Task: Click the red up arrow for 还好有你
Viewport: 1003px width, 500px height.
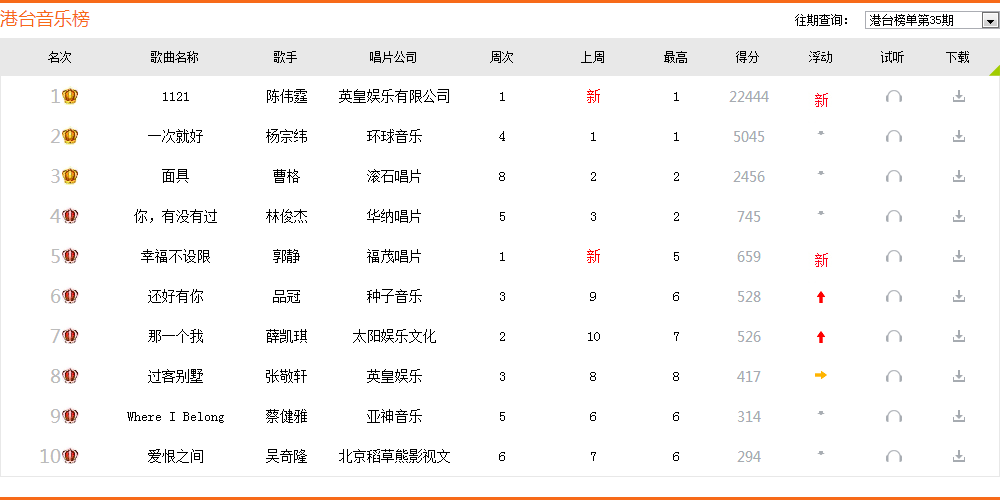Action: (x=821, y=297)
